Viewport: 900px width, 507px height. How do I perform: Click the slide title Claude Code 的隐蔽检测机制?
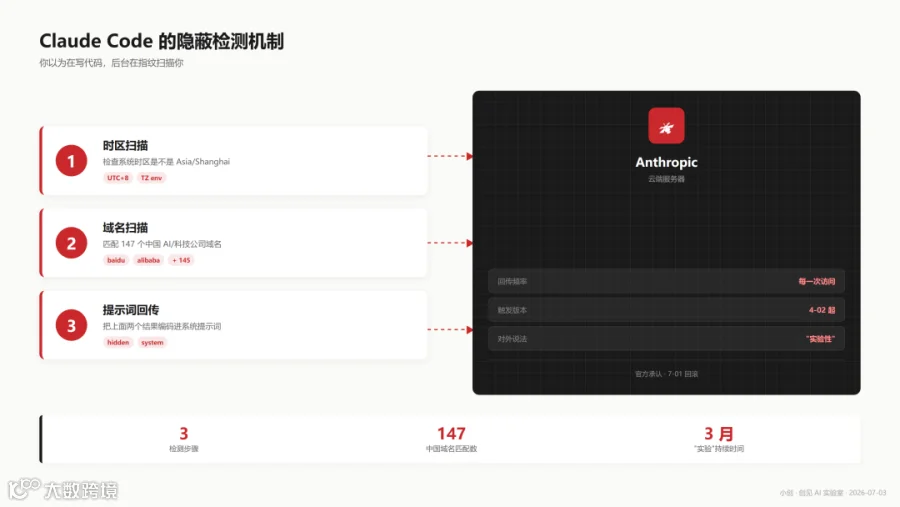(161, 41)
